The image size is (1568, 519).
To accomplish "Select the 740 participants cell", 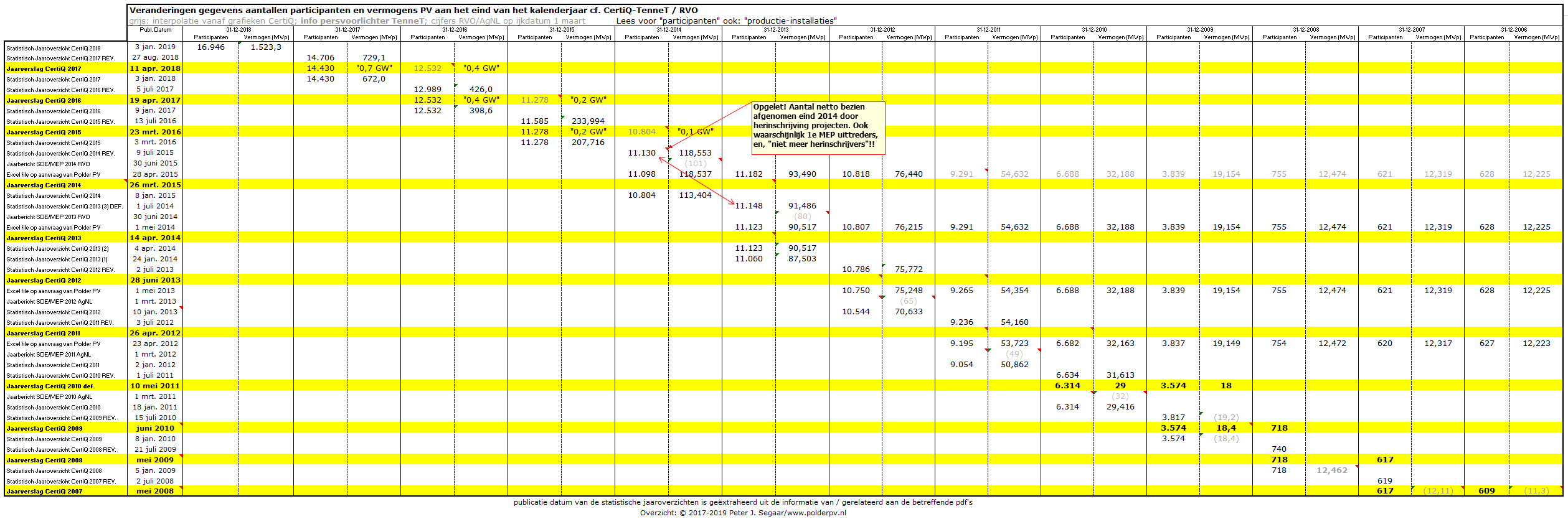I will tap(1279, 449).
